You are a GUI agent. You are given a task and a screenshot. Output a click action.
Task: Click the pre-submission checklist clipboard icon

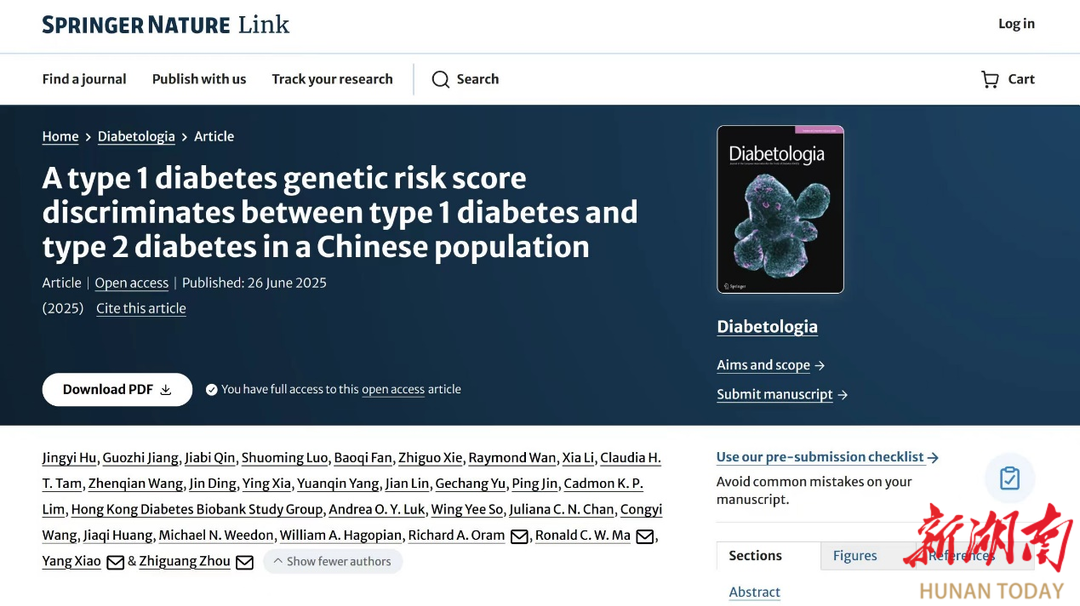point(1010,478)
